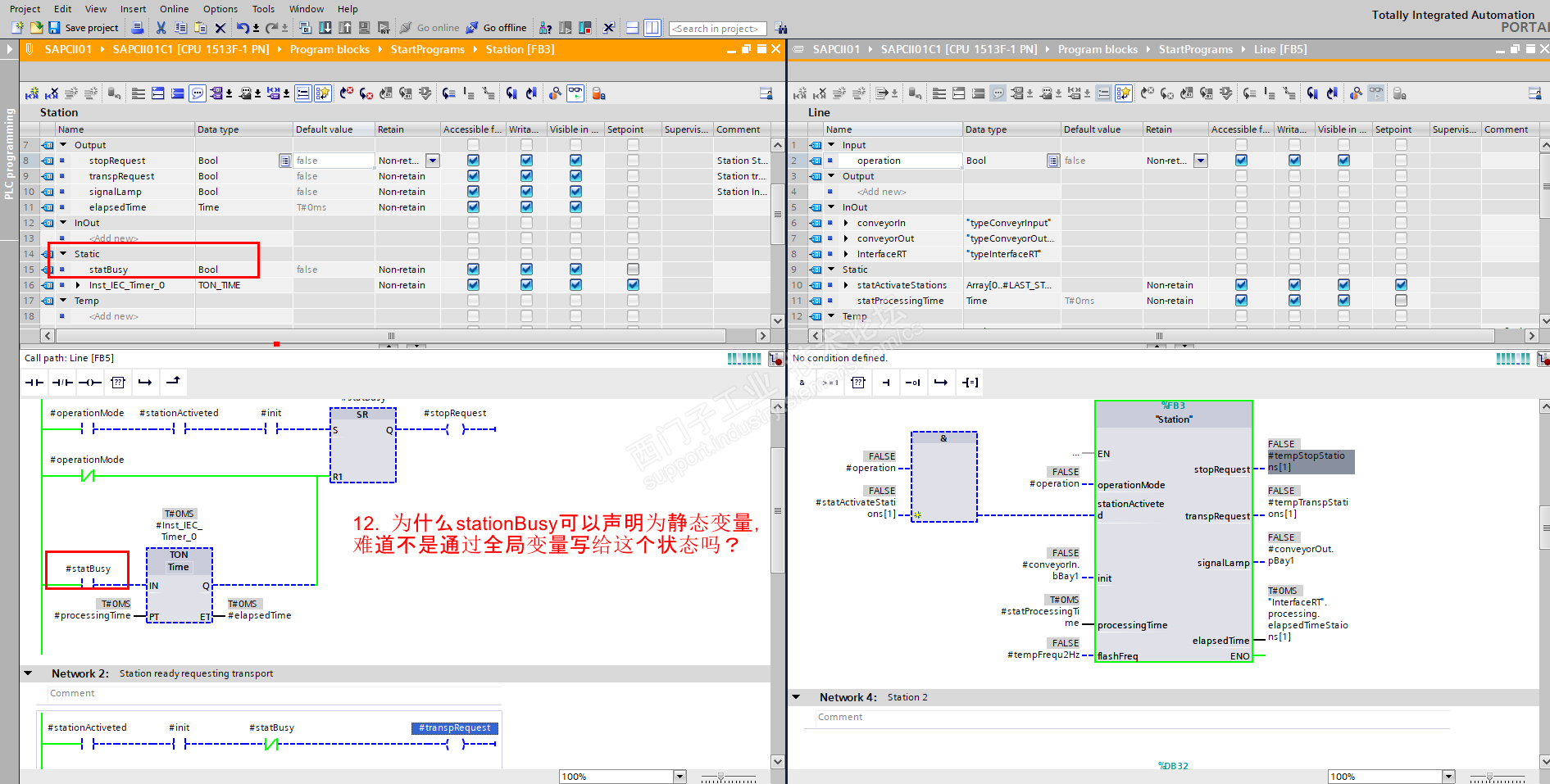1550x784 pixels.
Task: Click the Cut scissors icon
Action: pos(161,28)
